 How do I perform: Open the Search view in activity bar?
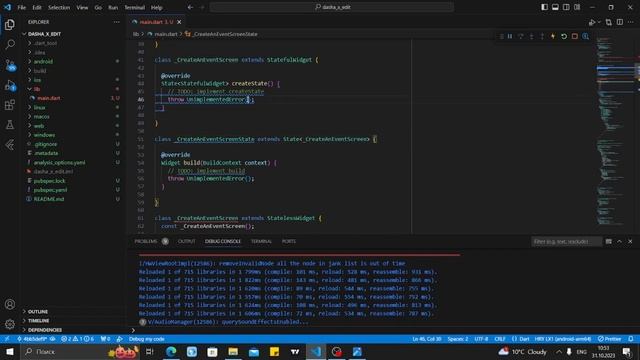[10, 44]
